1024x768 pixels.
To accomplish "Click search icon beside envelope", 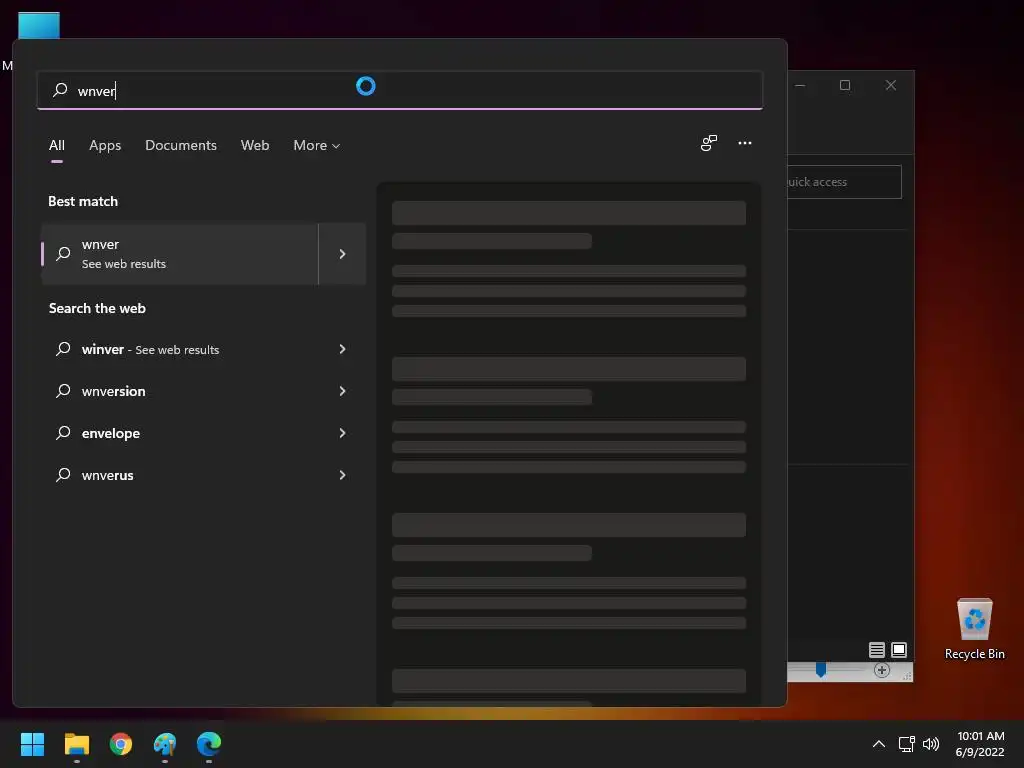I will pos(63,432).
